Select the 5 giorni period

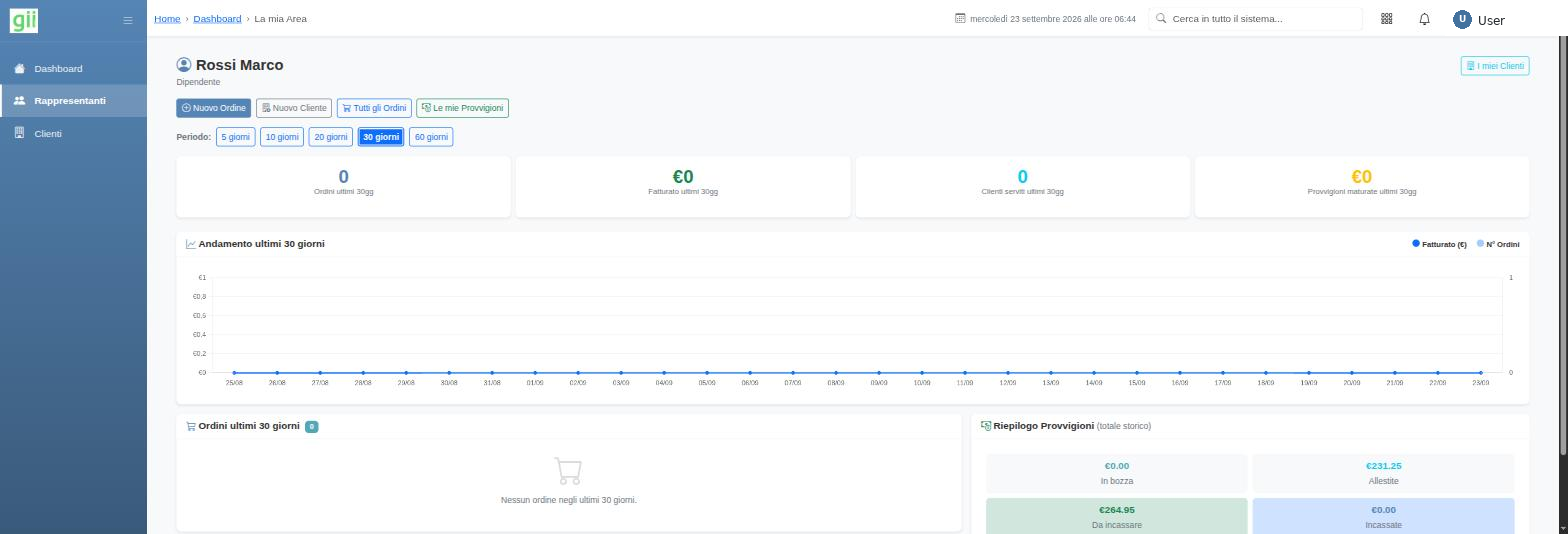tap(236, 137)
